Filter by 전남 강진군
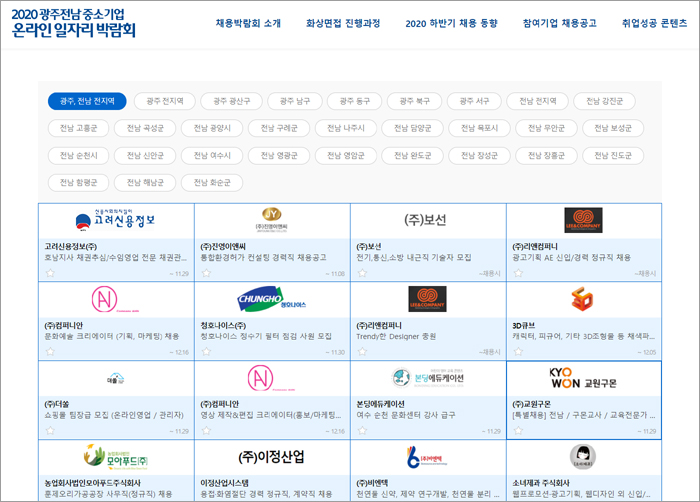This screenshot has width=700, height=502. 604,101
